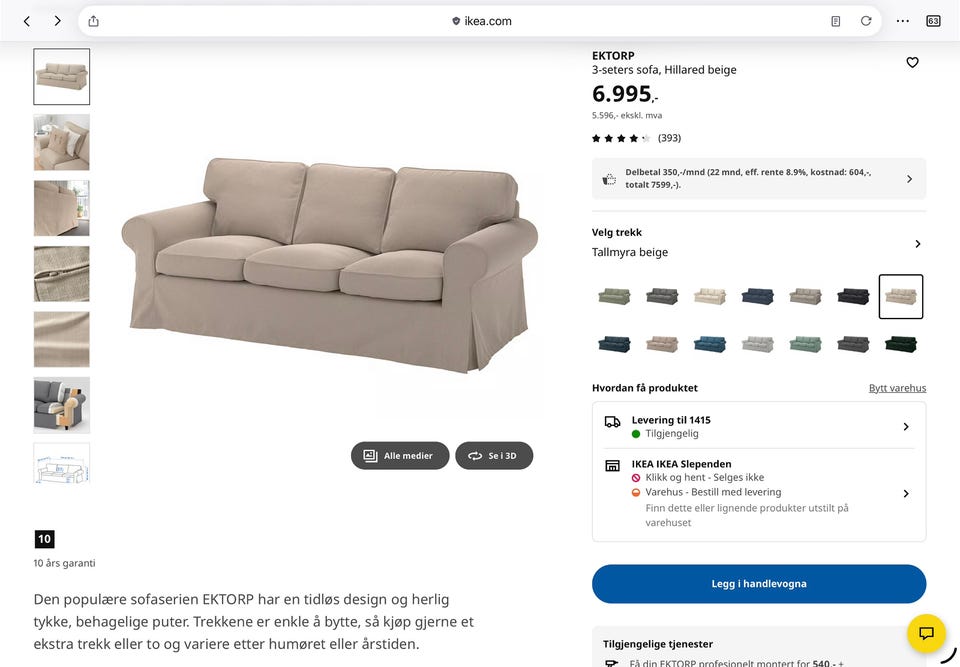Expand Levering til 1415 delivery details
The height and width of the screenshot is (667, 960).
tap(759, 426)
